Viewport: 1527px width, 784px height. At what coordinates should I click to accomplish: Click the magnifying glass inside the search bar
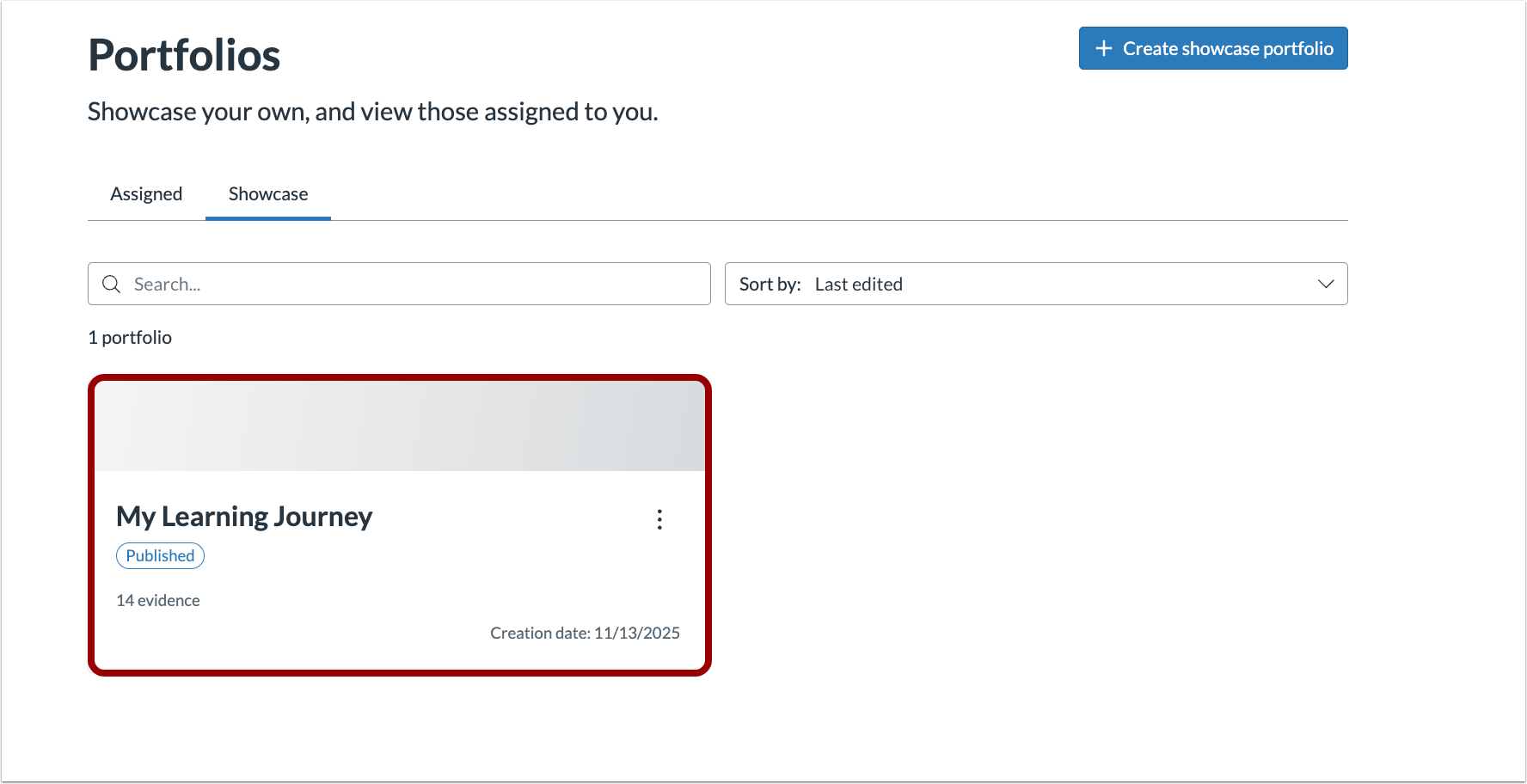[x=112, y=284]
